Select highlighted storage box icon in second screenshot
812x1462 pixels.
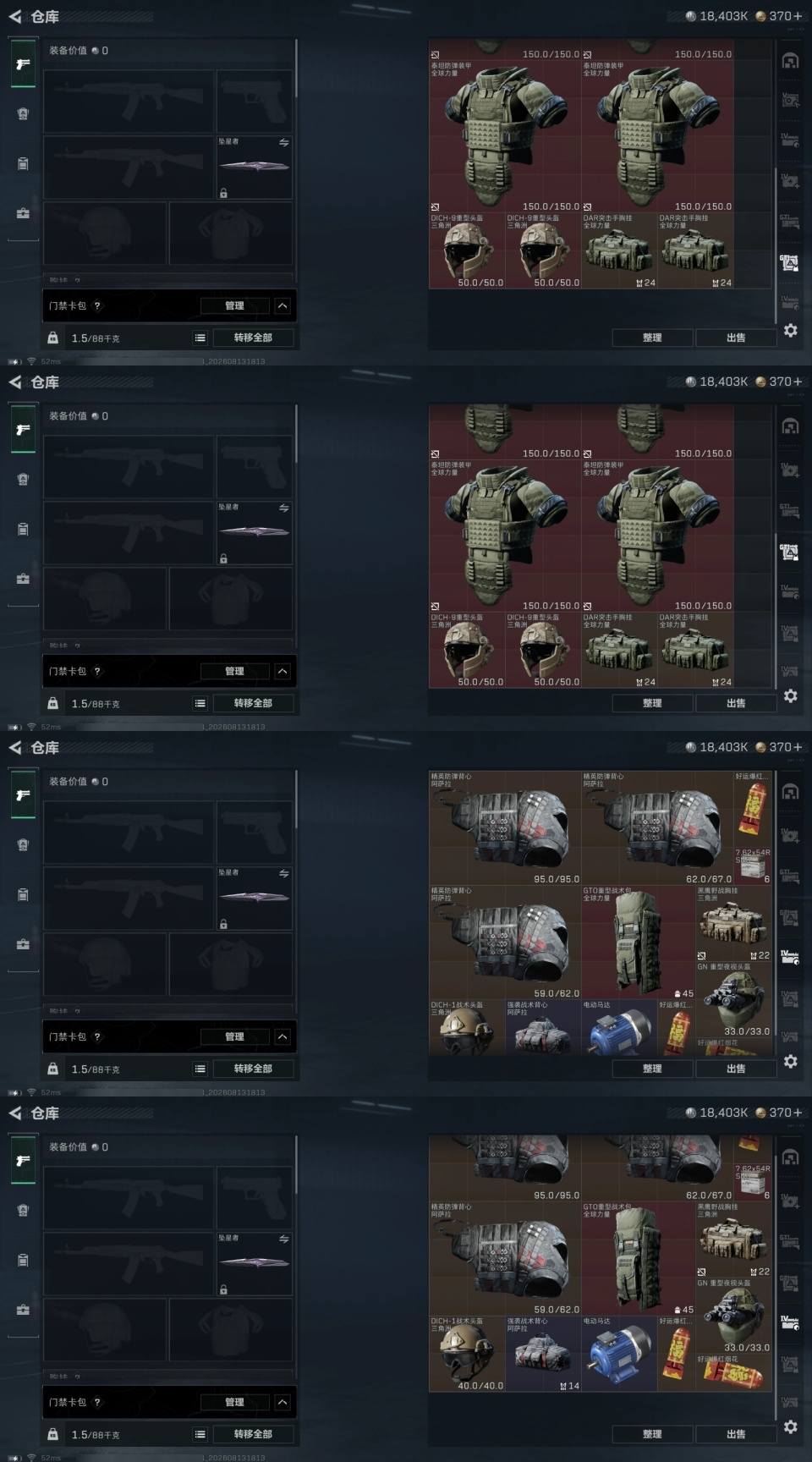pos(790,552)
